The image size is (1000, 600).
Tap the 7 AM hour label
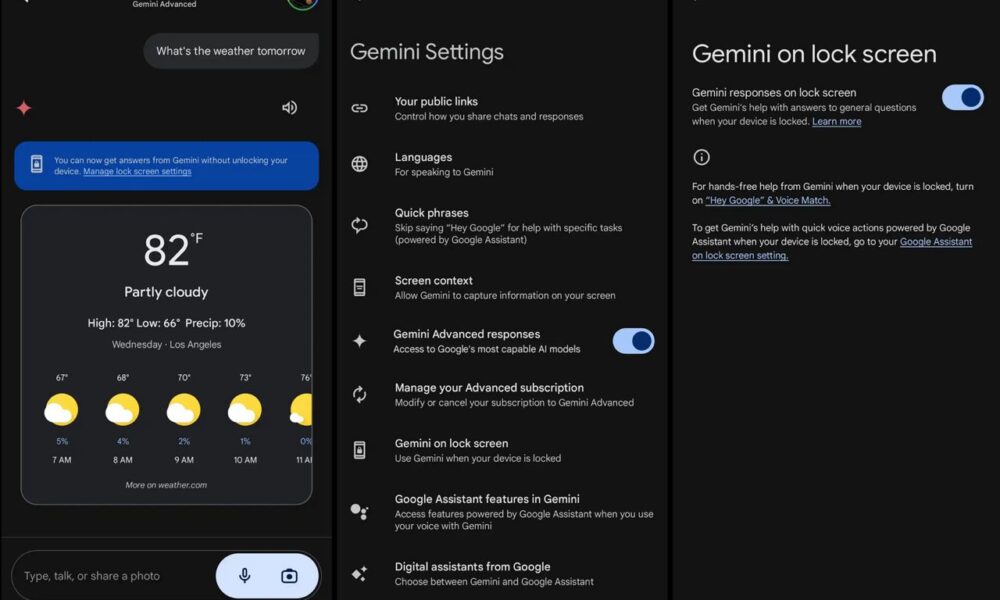tap(61, 460)
